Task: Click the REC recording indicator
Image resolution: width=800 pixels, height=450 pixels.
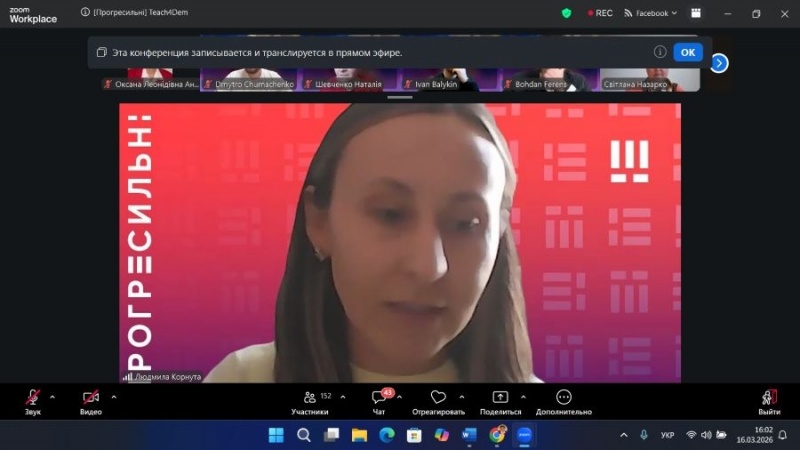Action: 598,13
